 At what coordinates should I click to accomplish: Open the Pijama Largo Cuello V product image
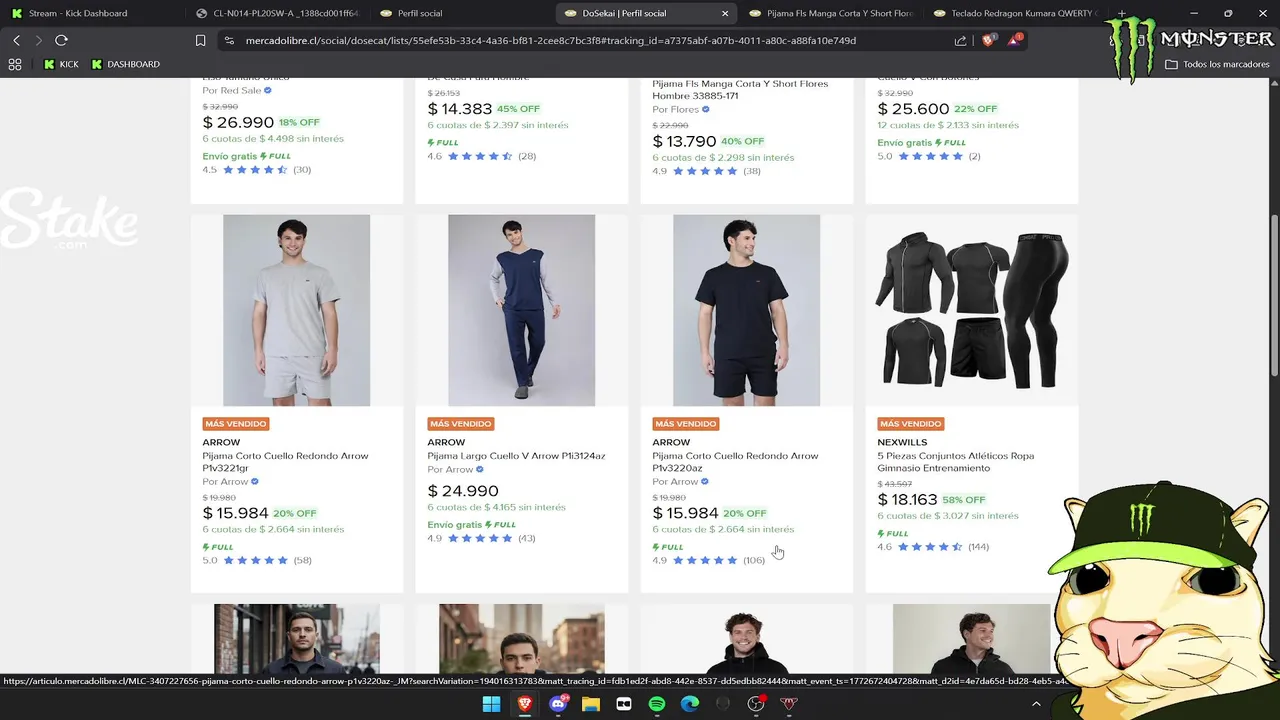tap(521, 310)
